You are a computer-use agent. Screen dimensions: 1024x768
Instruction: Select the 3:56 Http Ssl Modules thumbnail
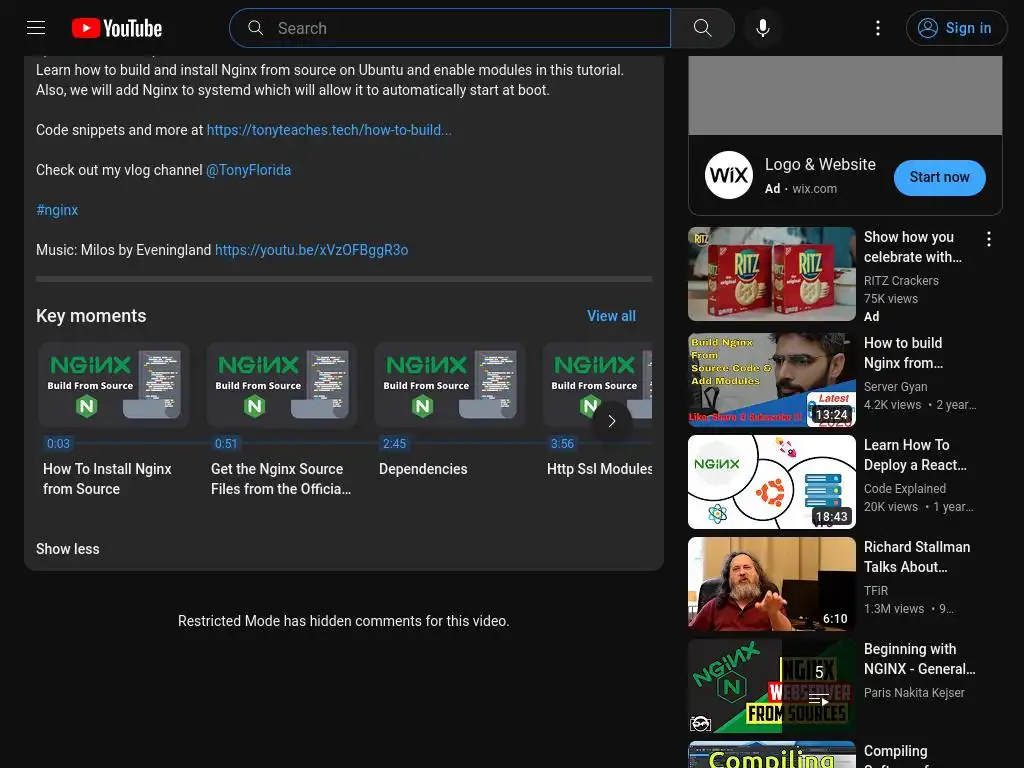[598, 385]
